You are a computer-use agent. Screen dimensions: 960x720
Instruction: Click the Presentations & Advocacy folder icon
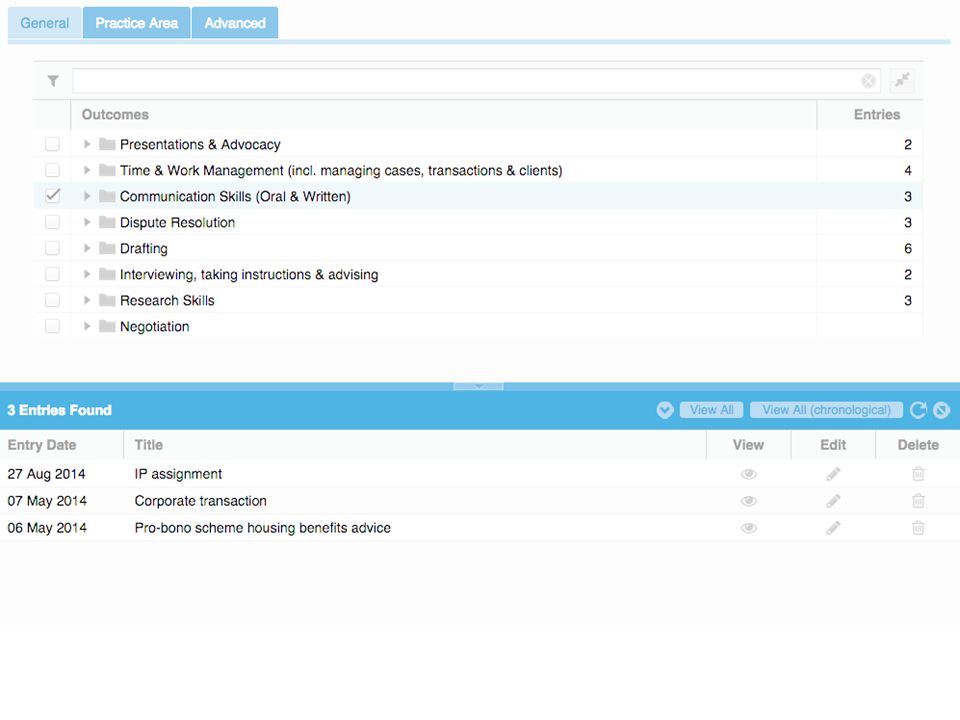tap(107, 144)
